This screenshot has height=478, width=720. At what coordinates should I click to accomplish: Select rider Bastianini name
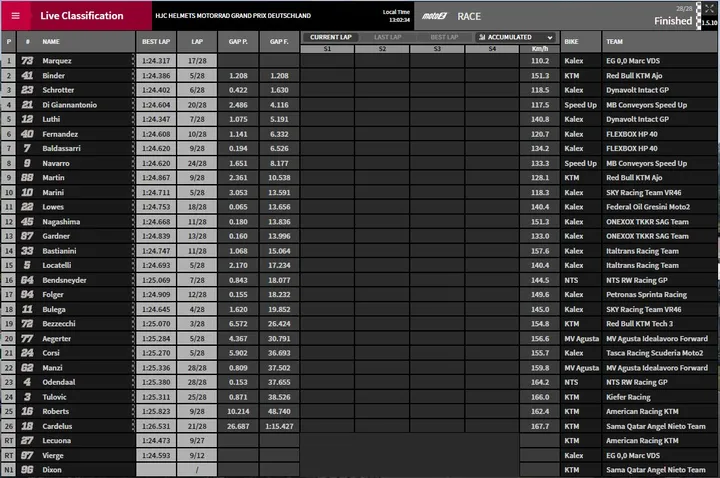tap(59, 251)
